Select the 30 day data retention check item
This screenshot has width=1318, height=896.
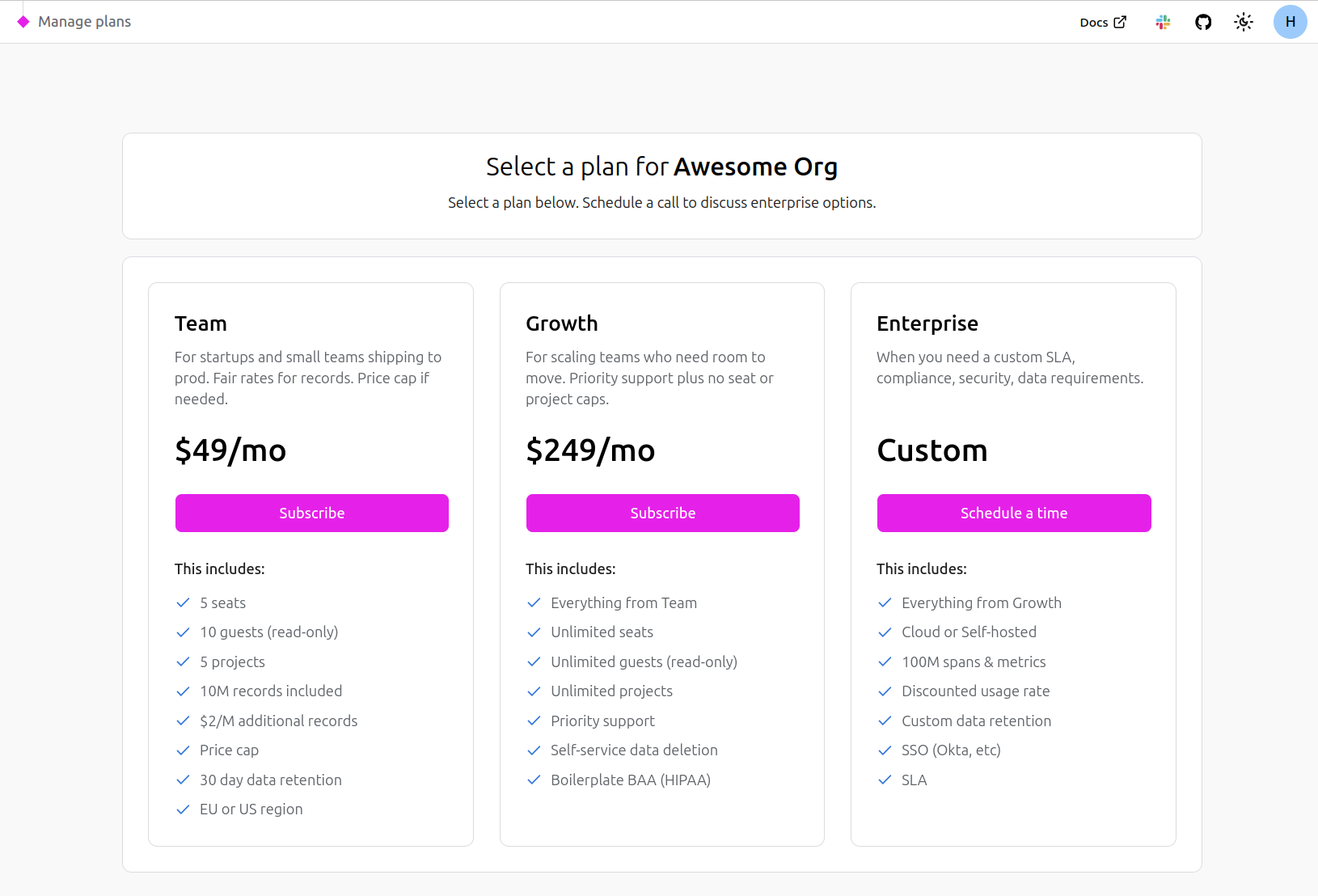pos(183,780)
